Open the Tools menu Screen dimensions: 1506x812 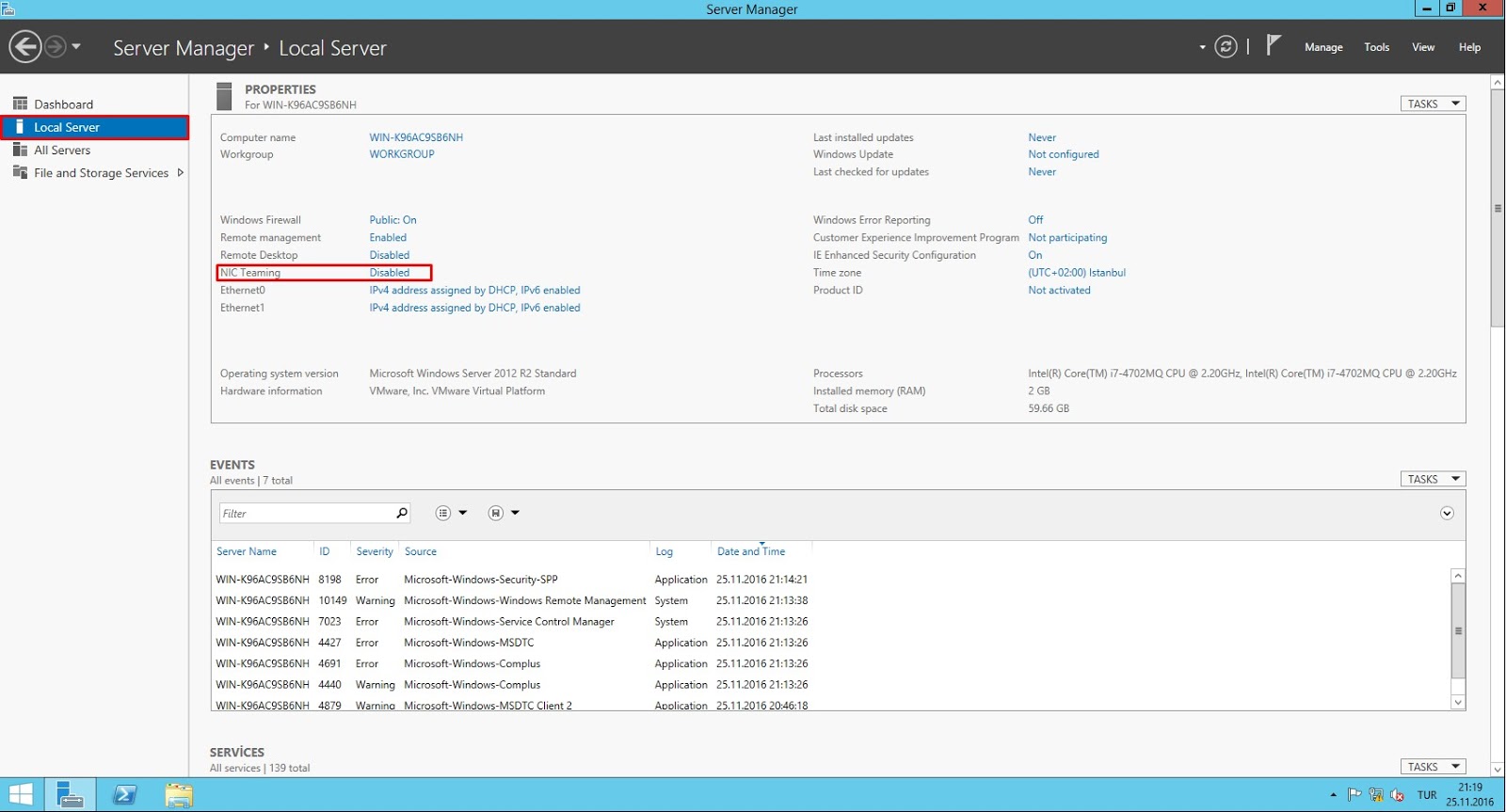(1376, 47)
